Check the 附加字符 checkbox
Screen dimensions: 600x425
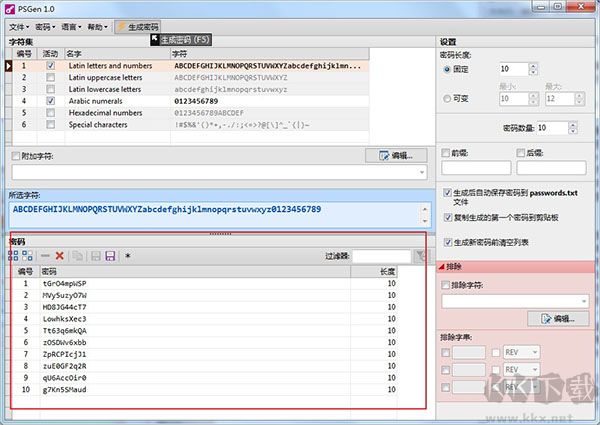tap(16, 156)
